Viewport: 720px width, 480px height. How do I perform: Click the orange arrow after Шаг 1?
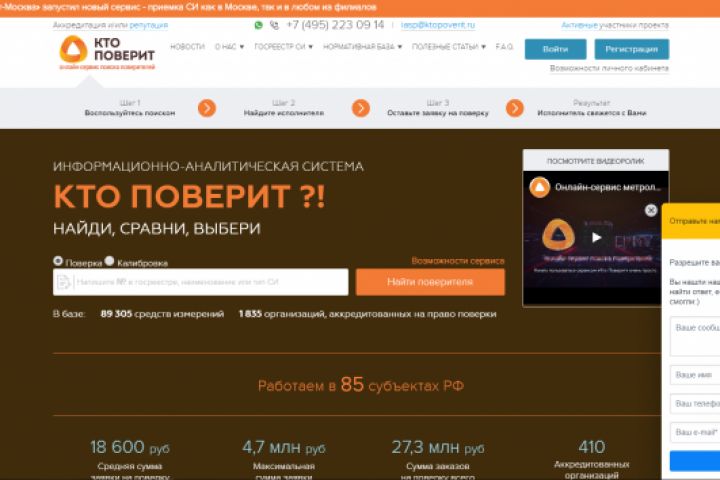coord(207,108)
